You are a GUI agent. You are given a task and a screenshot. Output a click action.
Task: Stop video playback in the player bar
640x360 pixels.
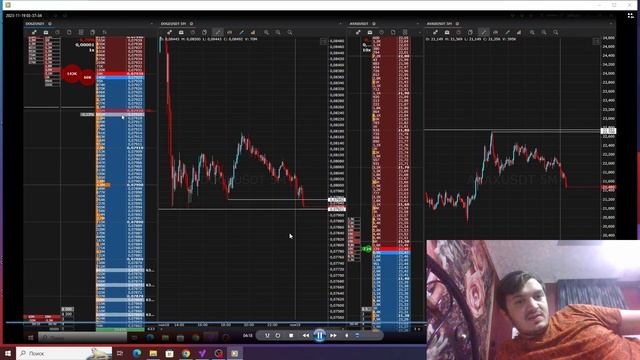point(291,336)
